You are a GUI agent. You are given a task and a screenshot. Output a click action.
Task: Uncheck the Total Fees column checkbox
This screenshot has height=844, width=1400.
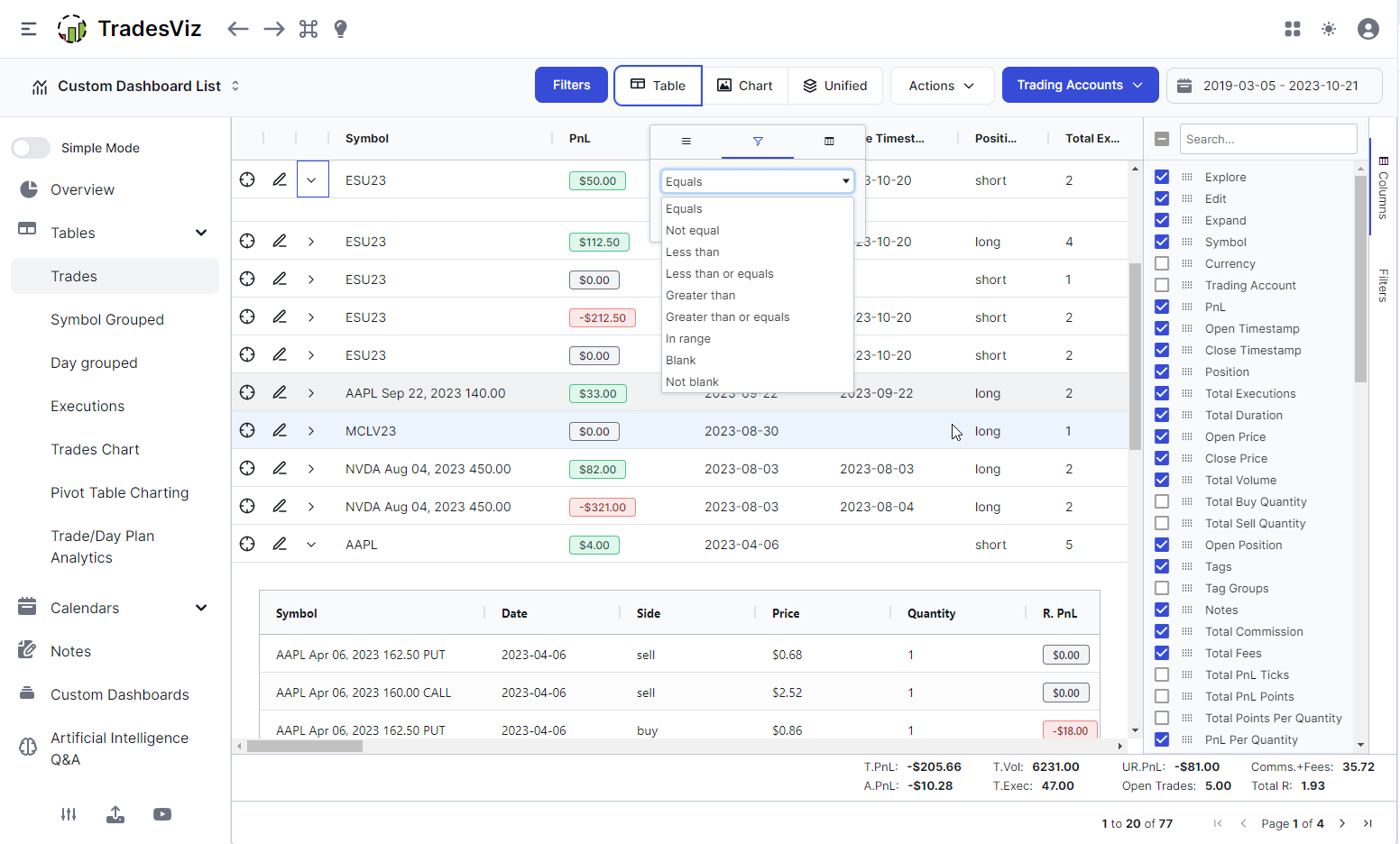click(x=1162, y=653)
